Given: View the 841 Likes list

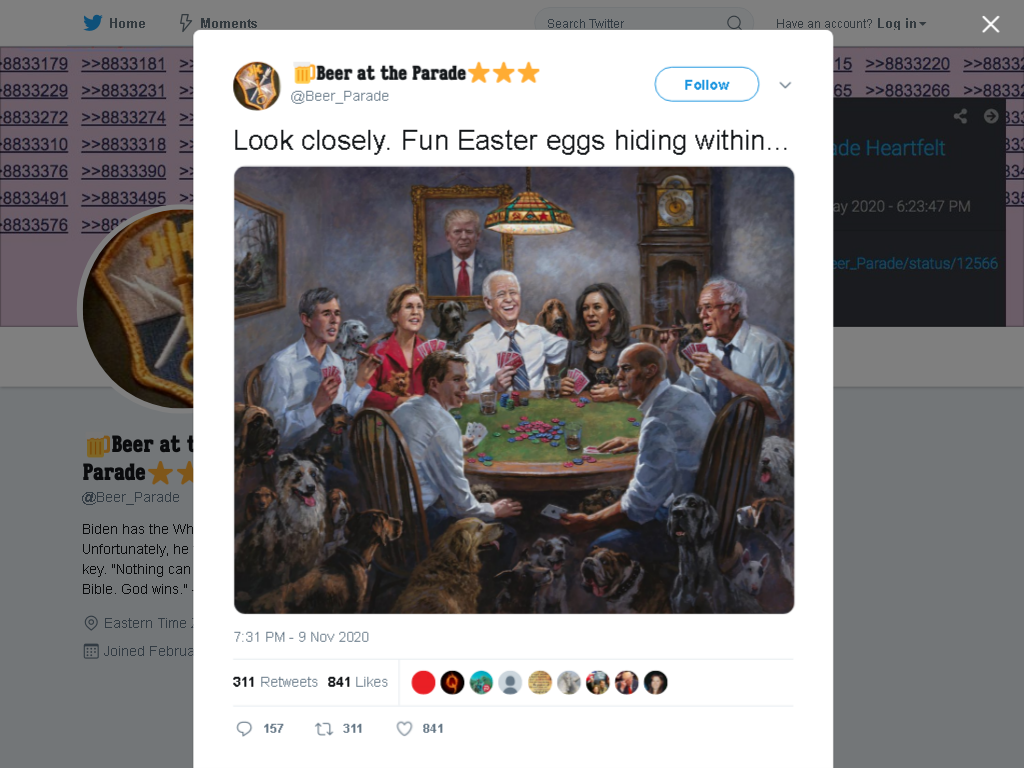Looking at the screenshot, I should click(358, 682).
